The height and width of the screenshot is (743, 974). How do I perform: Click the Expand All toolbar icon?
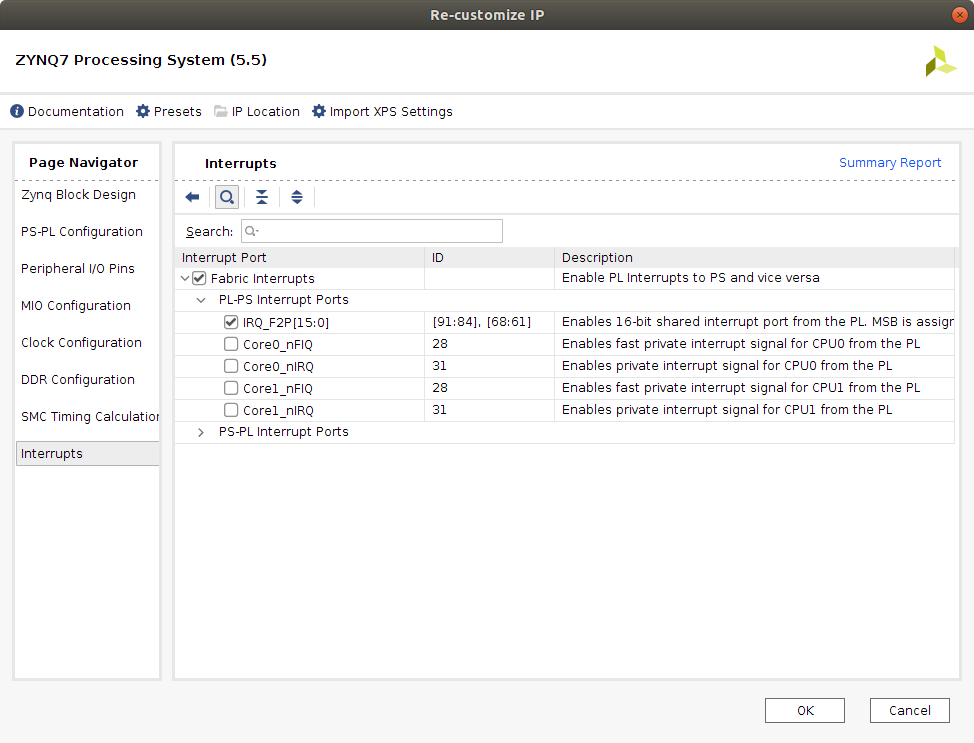pos(297,198)
